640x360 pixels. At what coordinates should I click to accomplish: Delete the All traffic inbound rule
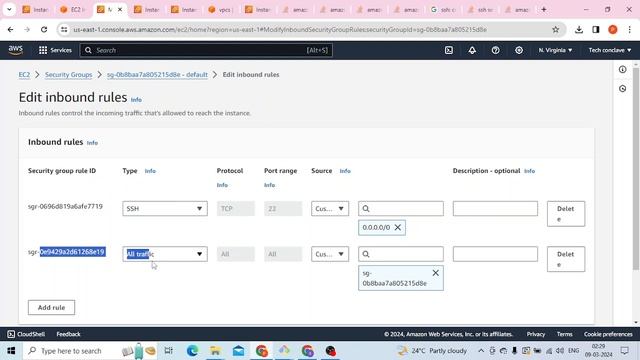pos(566,259)
